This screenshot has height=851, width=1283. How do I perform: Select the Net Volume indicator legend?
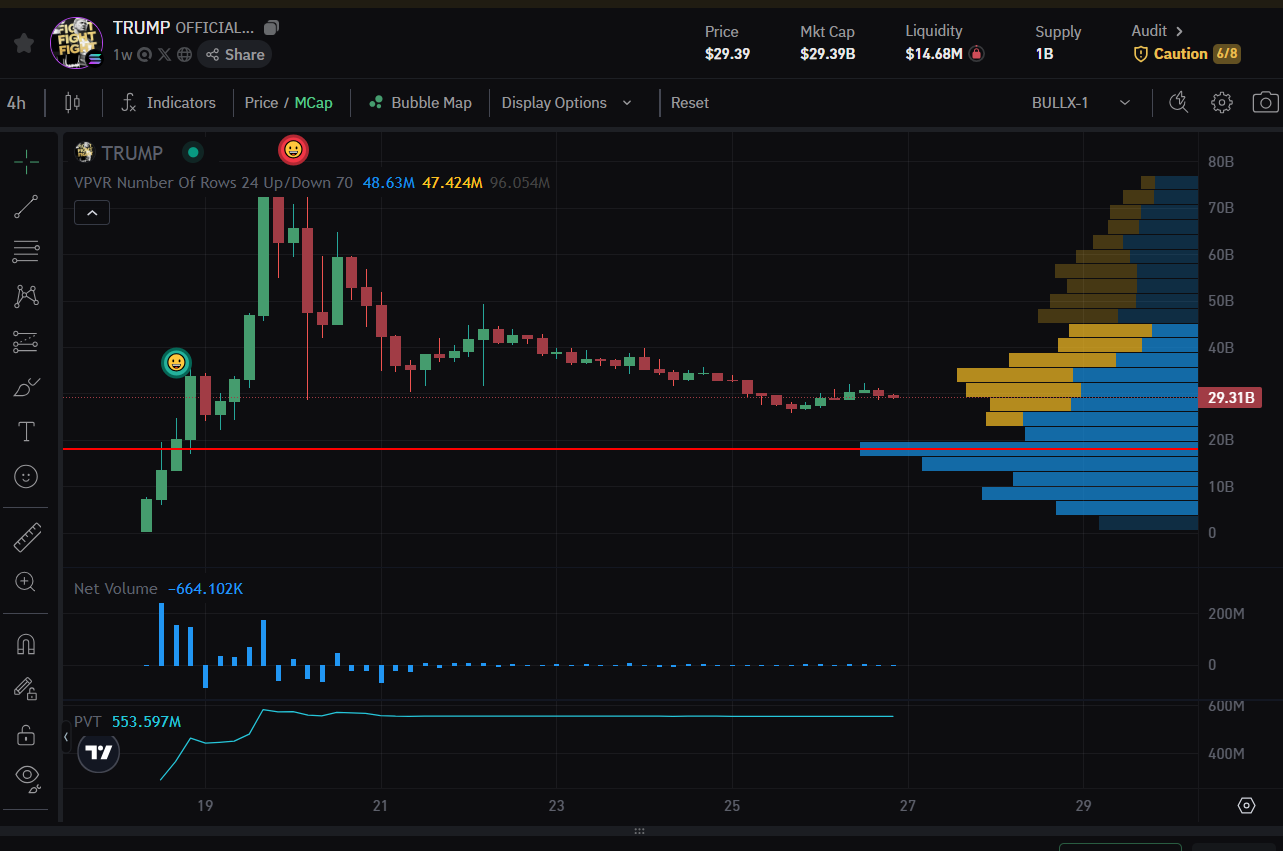(x=116, y=589)
